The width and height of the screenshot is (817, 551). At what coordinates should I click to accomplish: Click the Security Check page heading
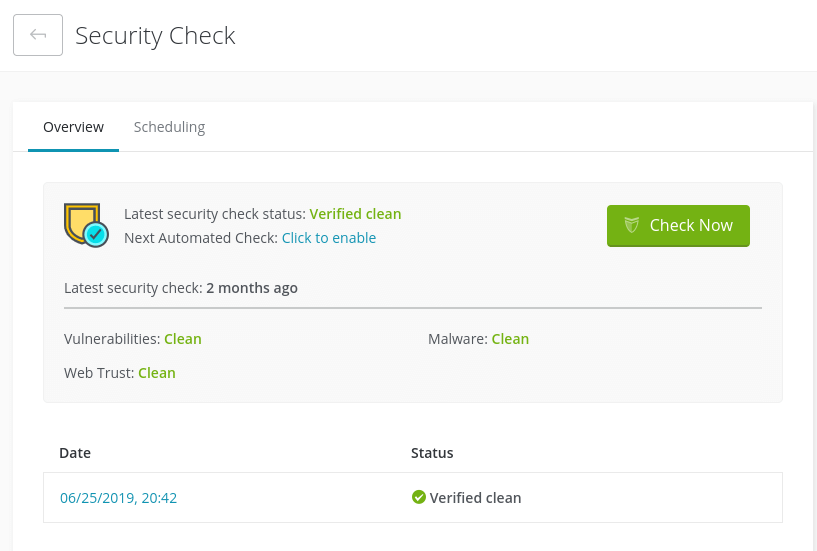(155, 35)
